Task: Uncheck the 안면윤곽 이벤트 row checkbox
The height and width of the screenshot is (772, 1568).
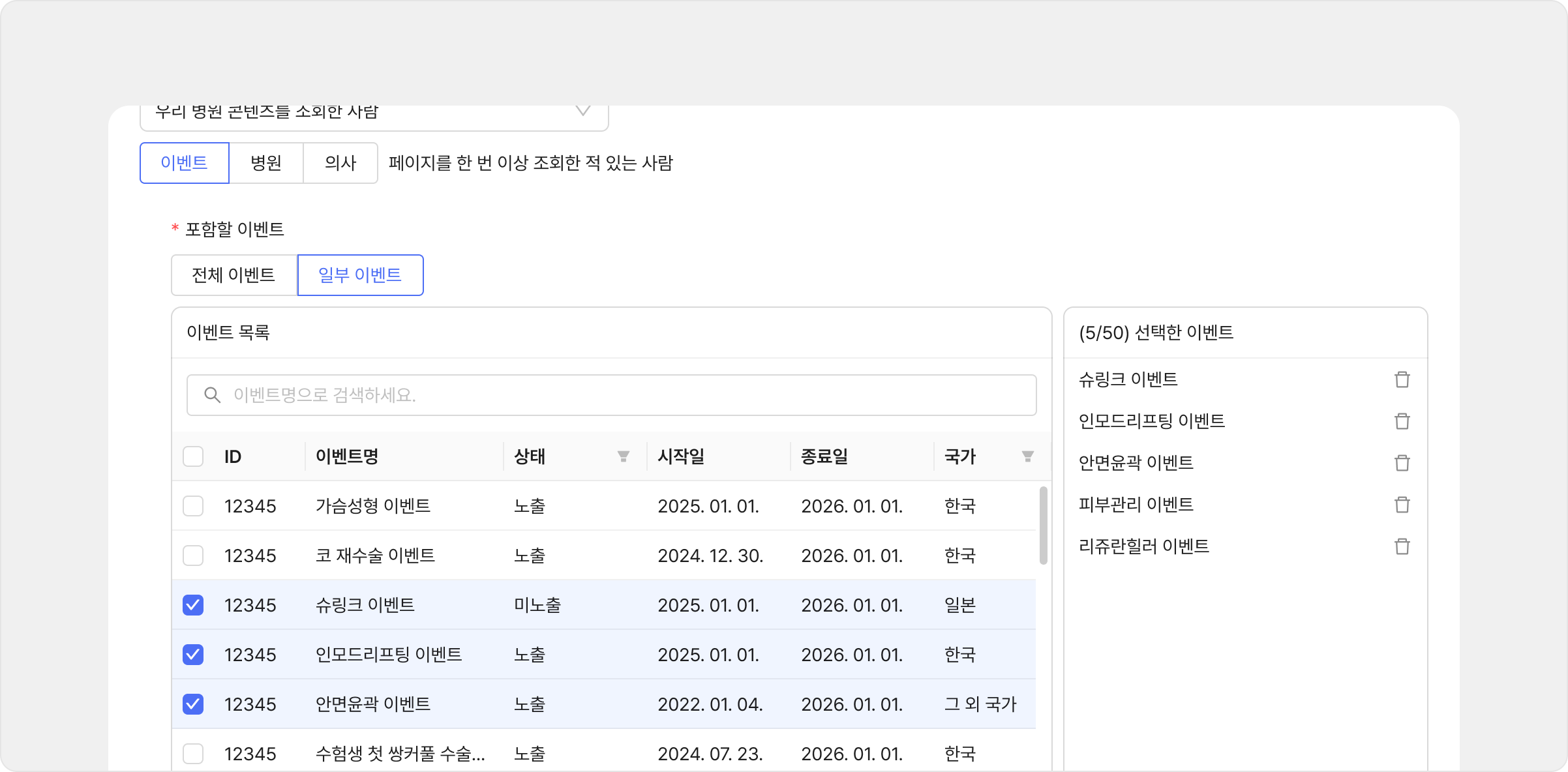Action: pos(193,704)
